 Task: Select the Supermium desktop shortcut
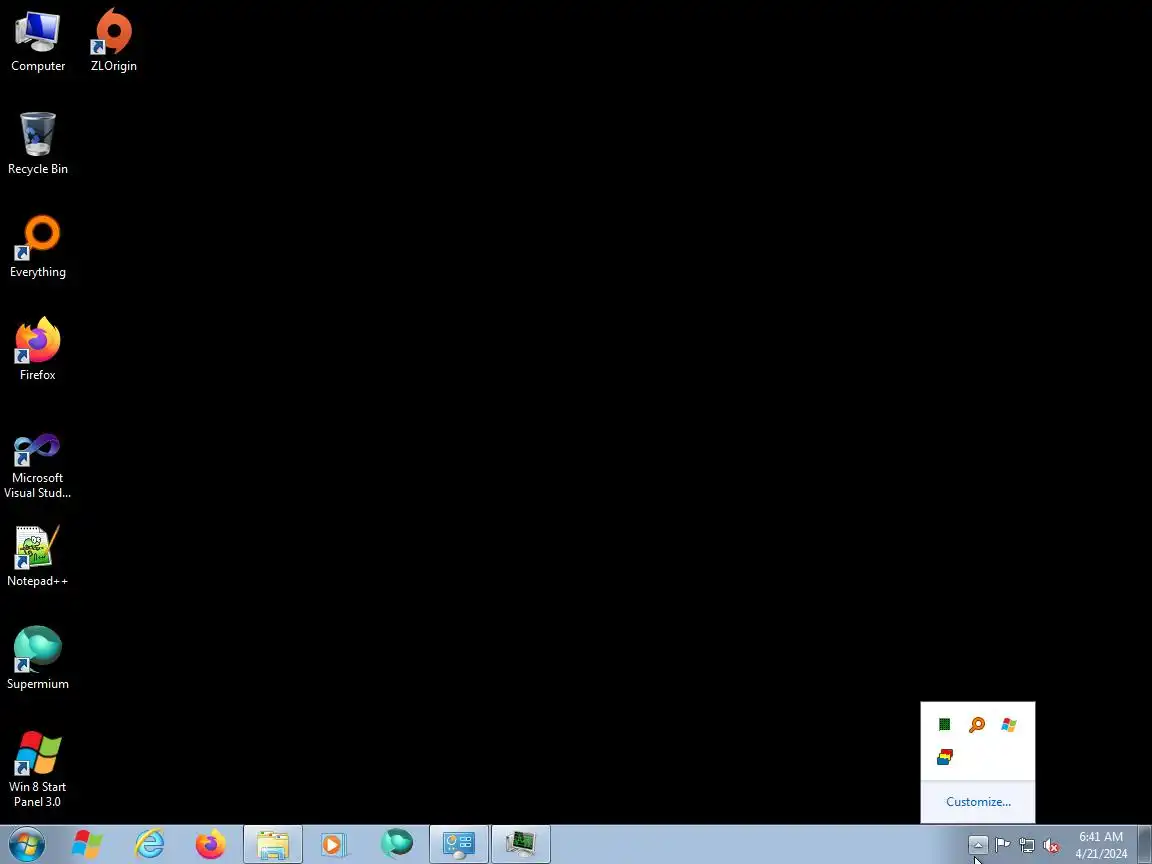click(x=37, y=659)
